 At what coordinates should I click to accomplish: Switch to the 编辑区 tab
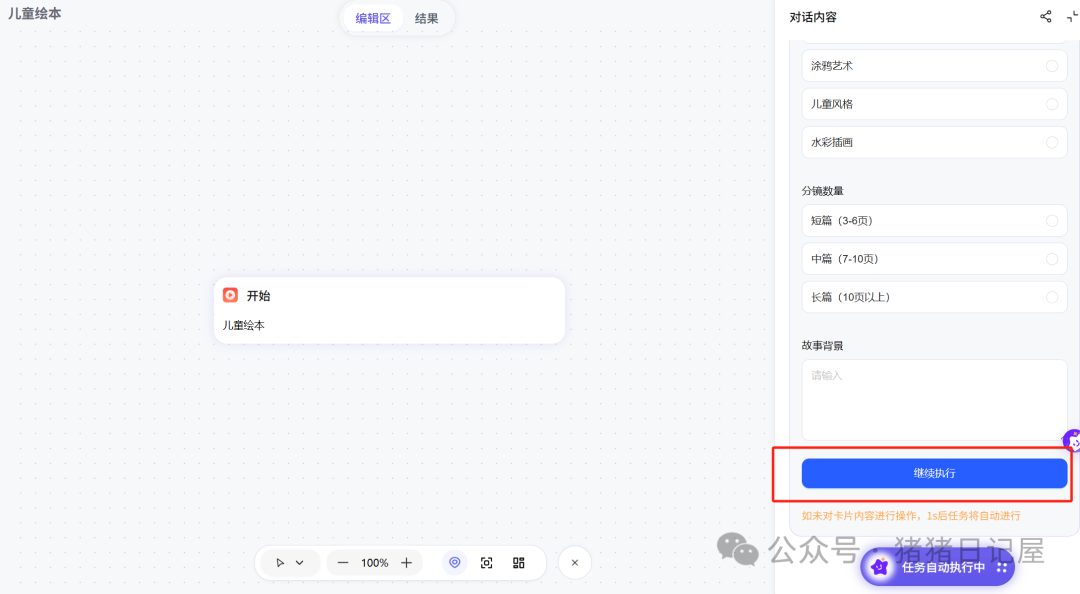(372, 18)
